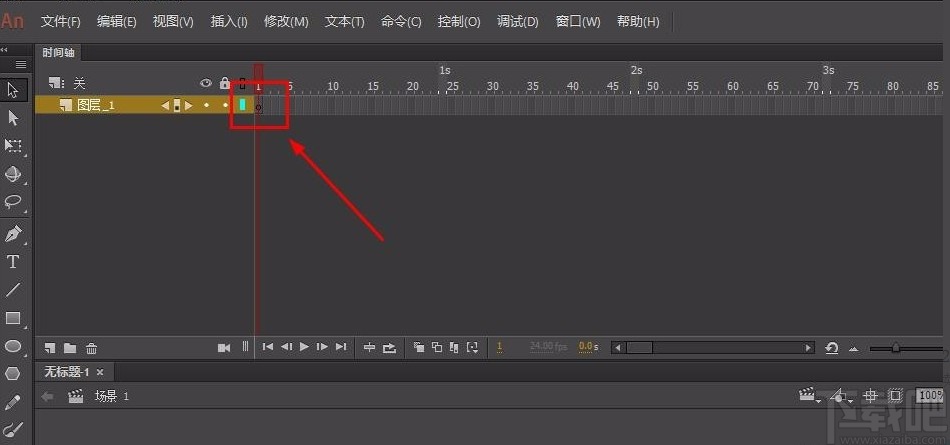Viewport: 950px width, 445px height.
Task: Click the Play button in timeline controls
Action: click(304, 347)
